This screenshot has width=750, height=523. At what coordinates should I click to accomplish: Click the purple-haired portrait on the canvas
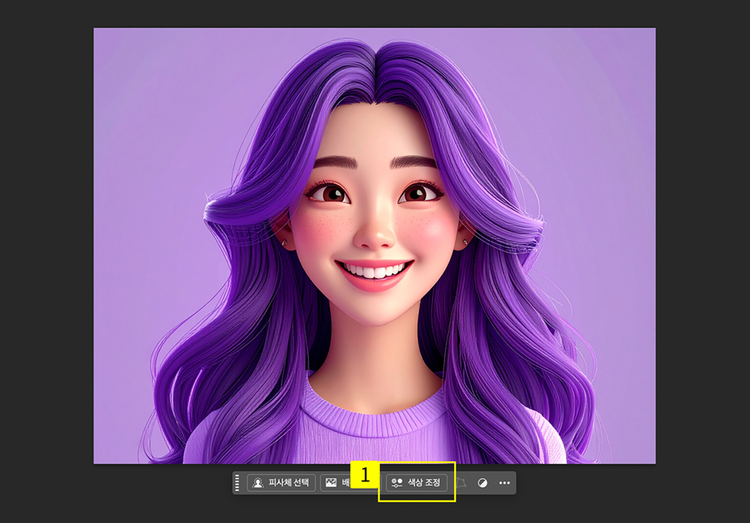coord(375,245)
